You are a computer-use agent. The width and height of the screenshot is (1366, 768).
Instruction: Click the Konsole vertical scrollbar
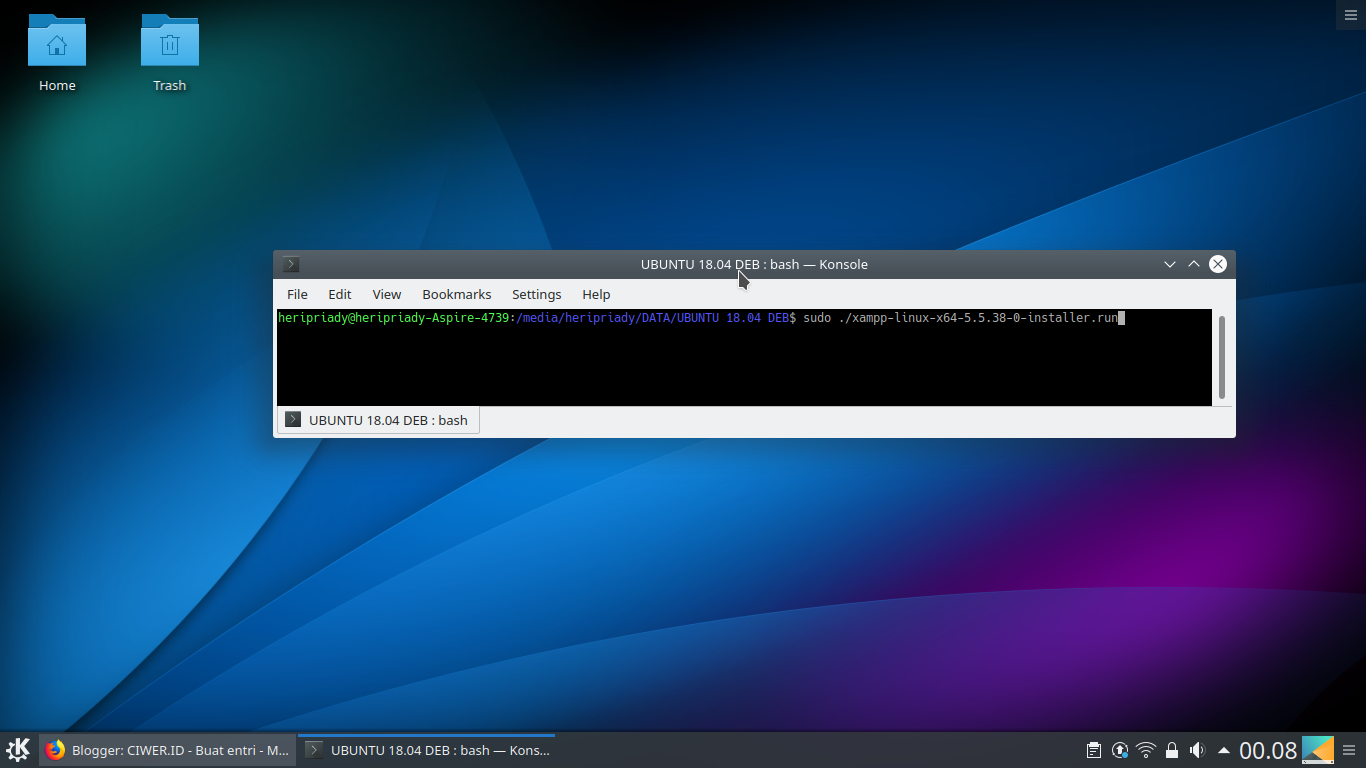point(1221,357)
